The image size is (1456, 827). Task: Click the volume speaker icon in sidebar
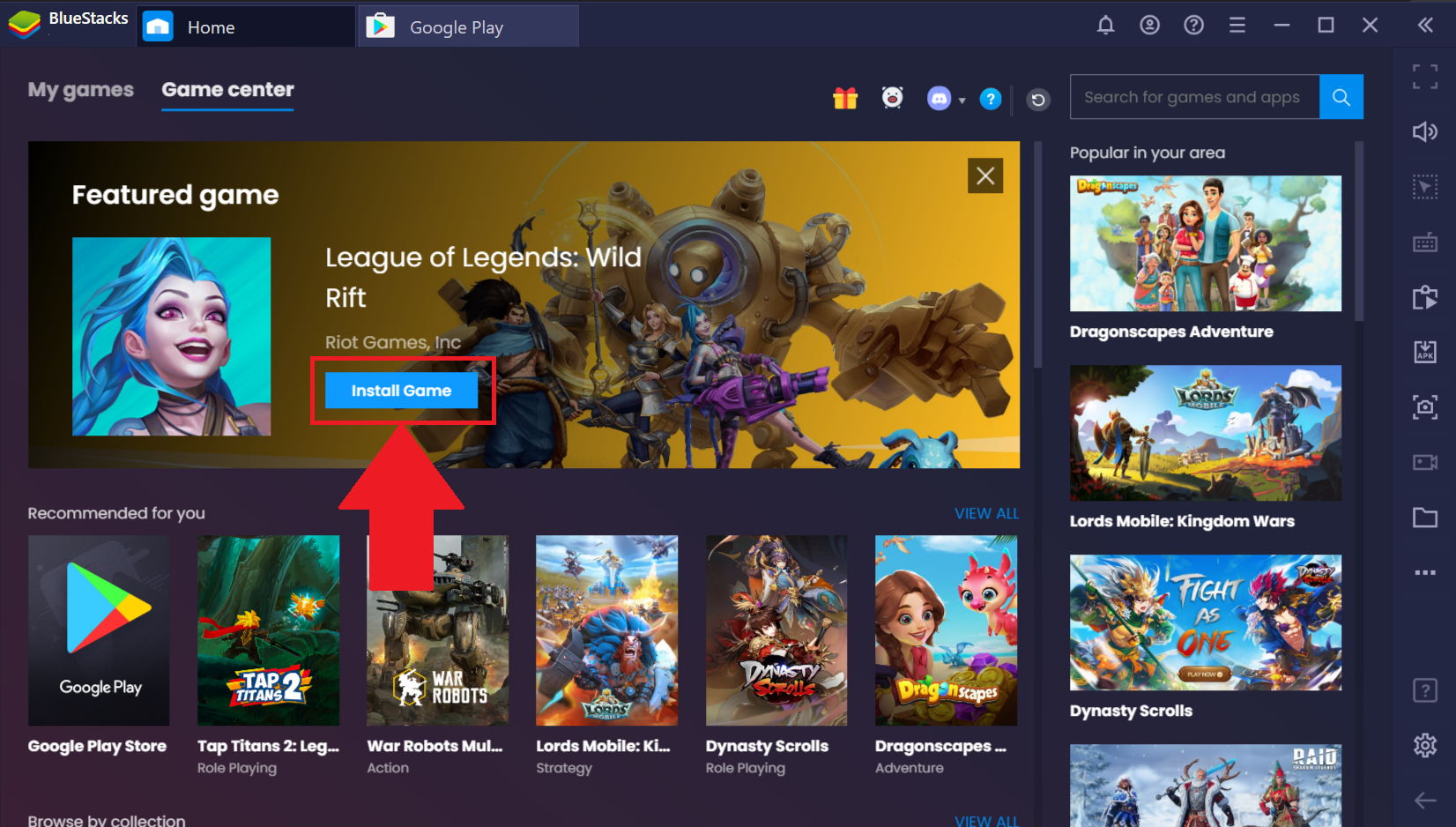click(1425, 131)
